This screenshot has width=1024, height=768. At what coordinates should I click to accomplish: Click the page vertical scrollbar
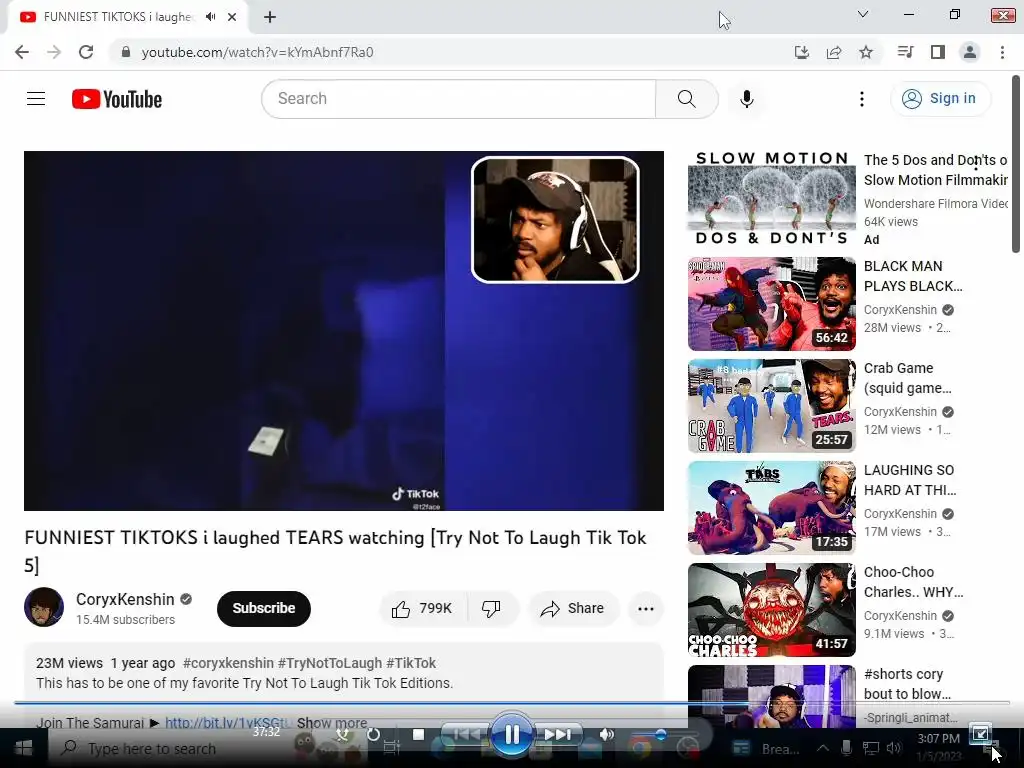tap(1016, 163)
